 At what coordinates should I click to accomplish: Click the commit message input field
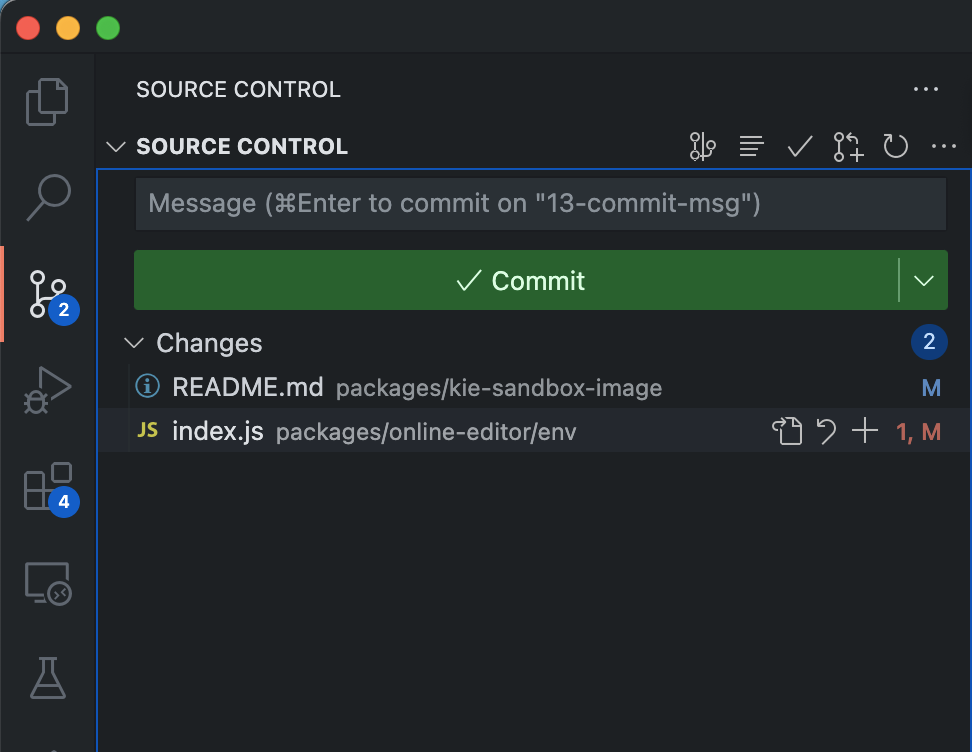coord(540,204)
